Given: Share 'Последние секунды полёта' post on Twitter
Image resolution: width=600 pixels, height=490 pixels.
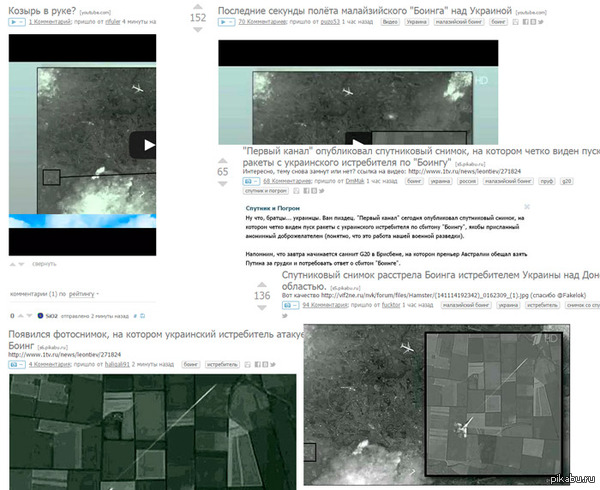Looking at the screenshot, I should 540,22.
